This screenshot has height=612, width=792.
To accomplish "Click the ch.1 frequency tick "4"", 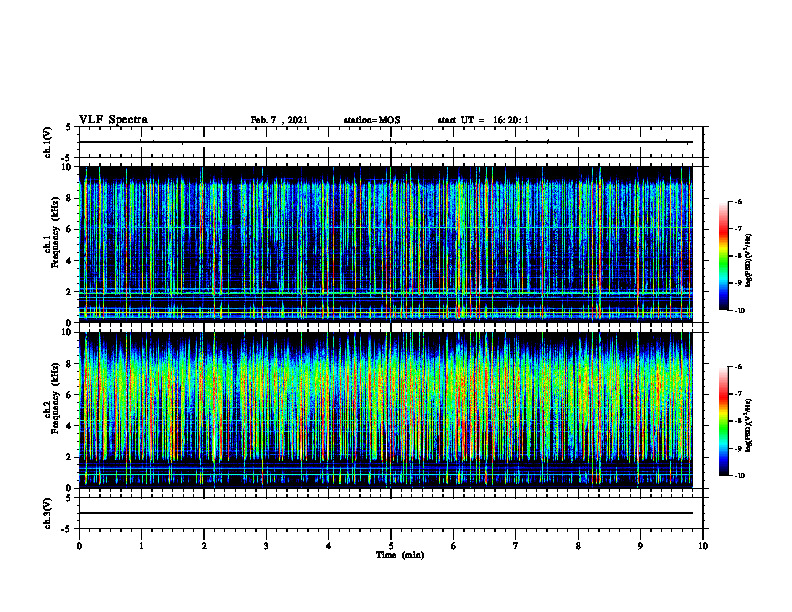I will click(70, 261).
